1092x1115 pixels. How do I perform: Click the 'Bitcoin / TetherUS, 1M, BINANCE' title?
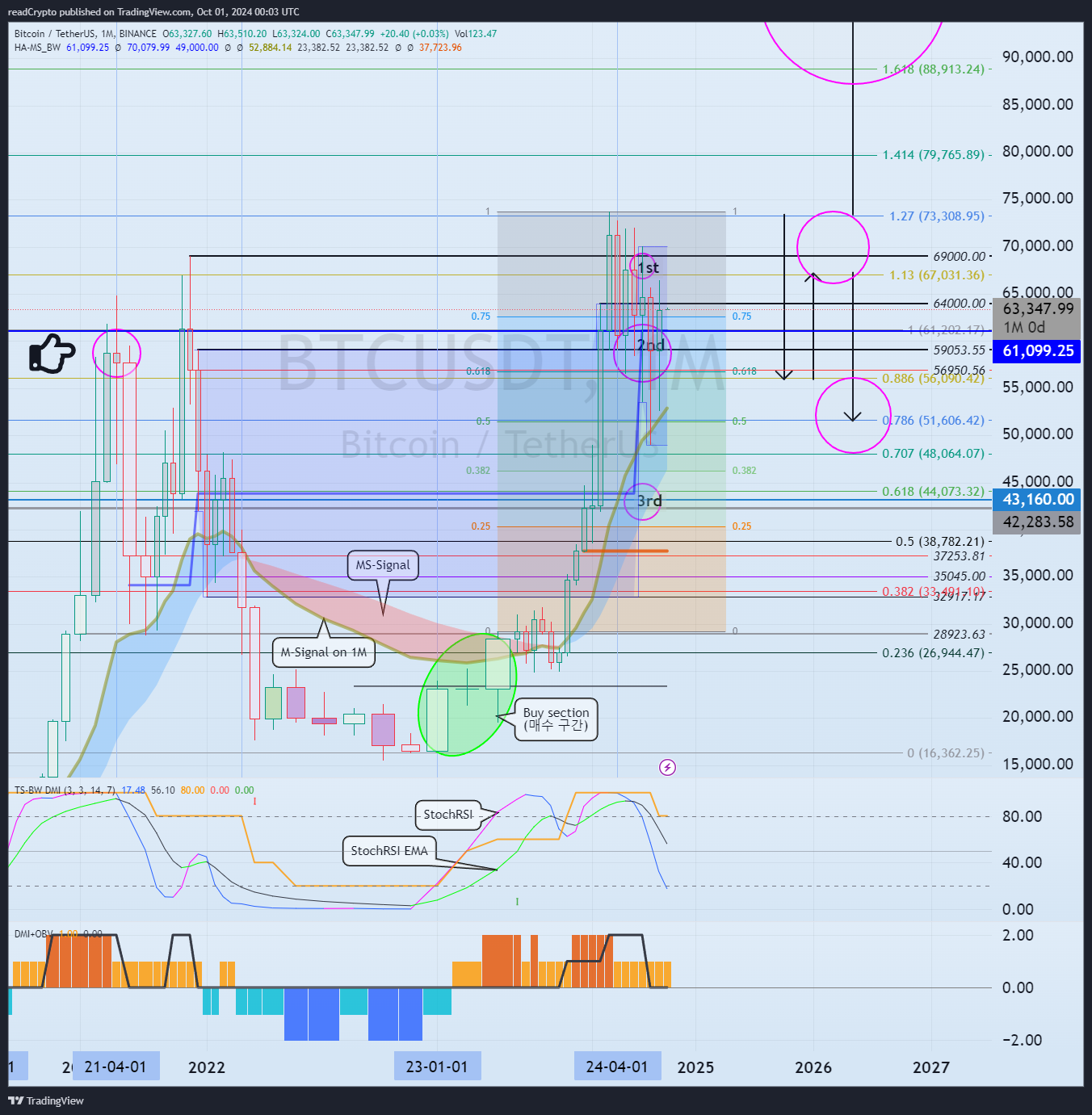86,34
